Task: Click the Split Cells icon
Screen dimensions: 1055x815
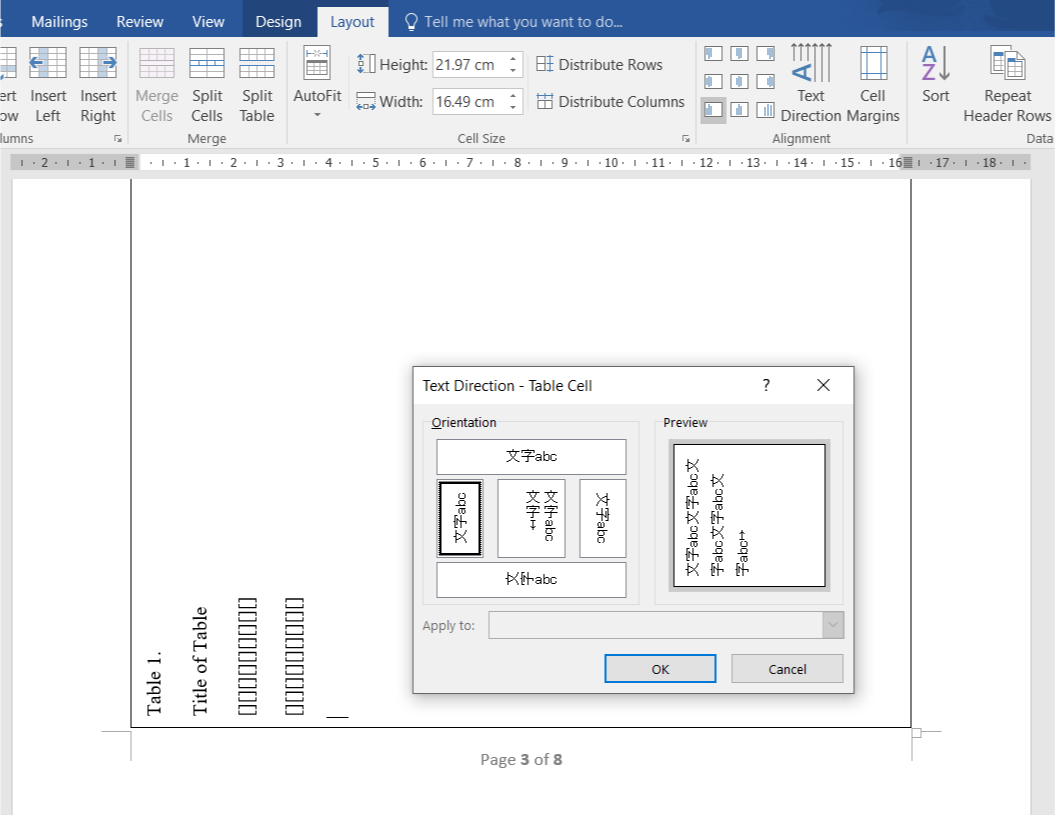Action: coord(207,63)
